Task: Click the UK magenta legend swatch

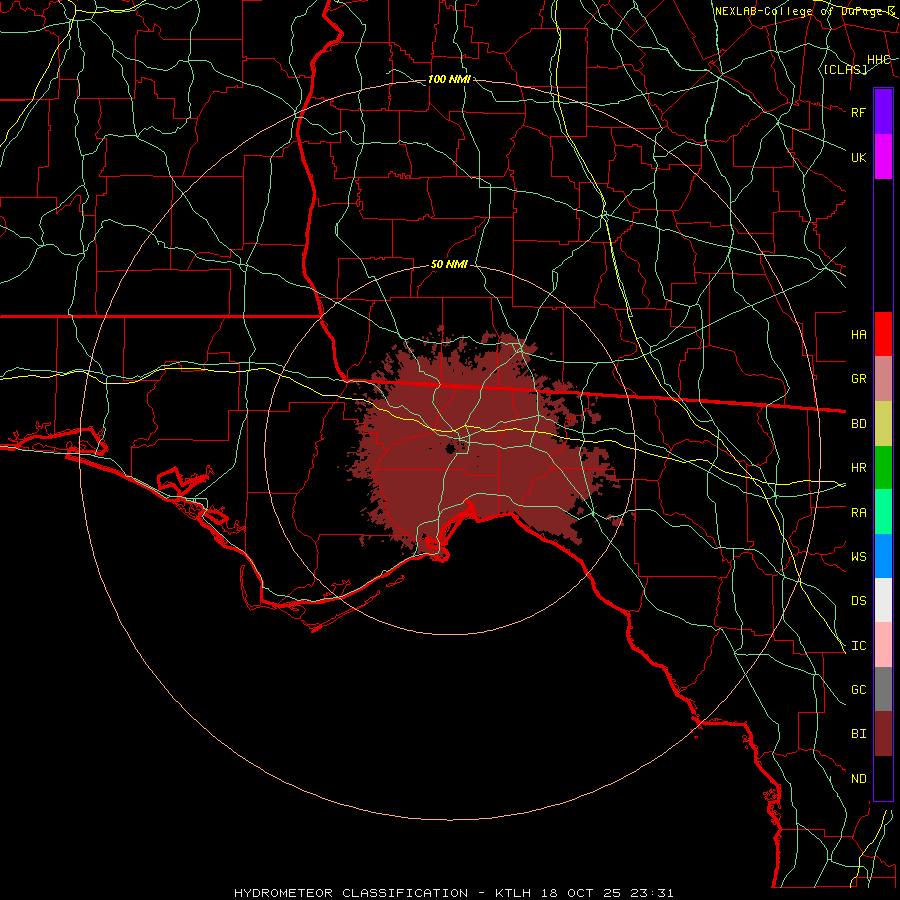Action: [x=883, y=157]
